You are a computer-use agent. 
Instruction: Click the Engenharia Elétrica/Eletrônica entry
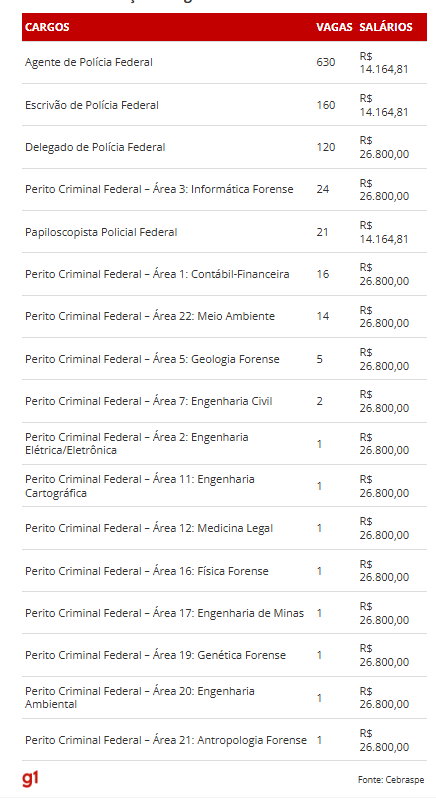(x=137, y=444)
